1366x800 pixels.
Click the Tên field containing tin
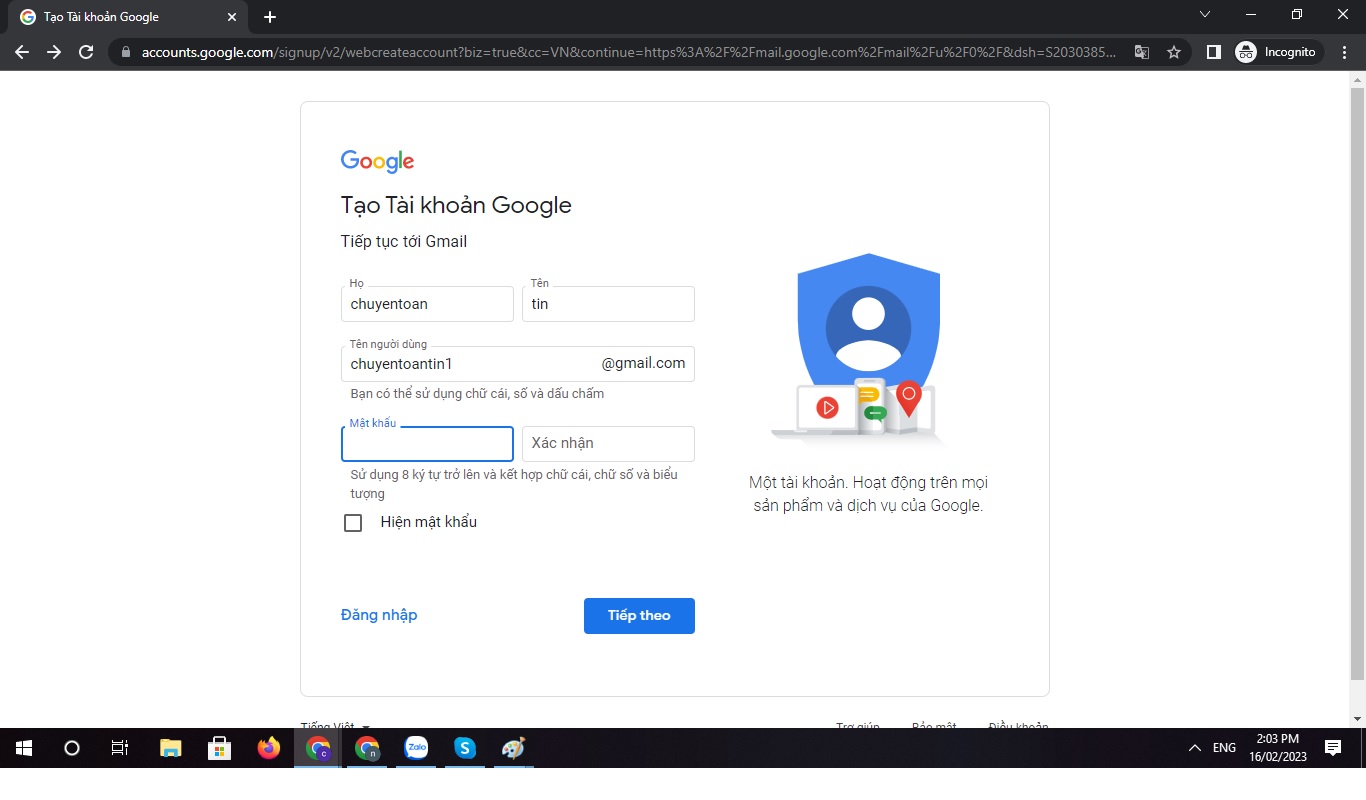pyautogui.click(x=608, y=304)
